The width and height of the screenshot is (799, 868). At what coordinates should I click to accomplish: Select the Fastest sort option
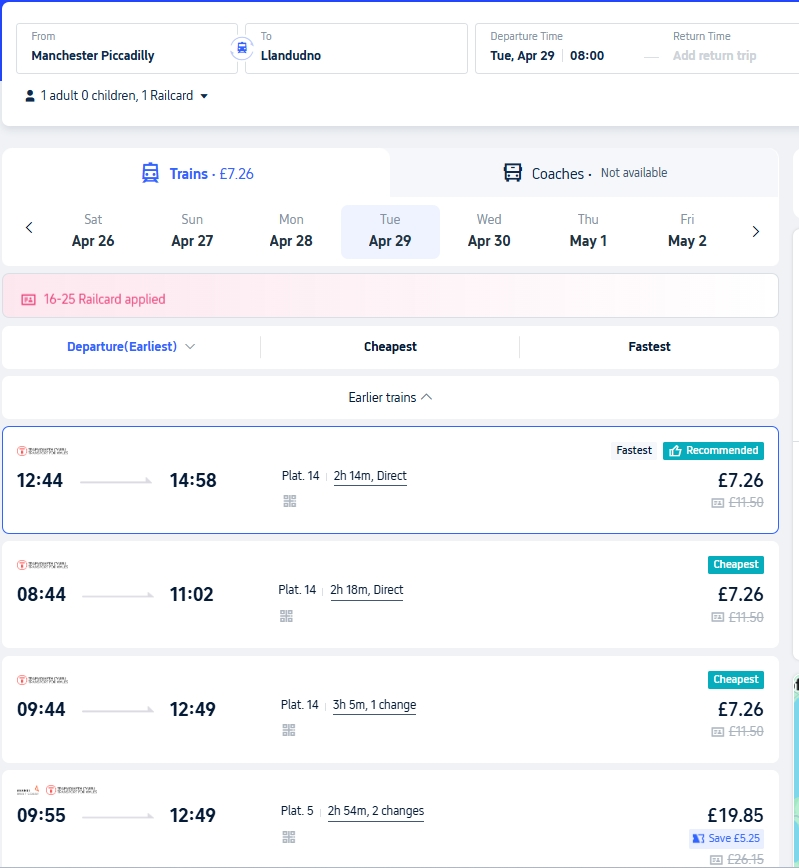649,346
